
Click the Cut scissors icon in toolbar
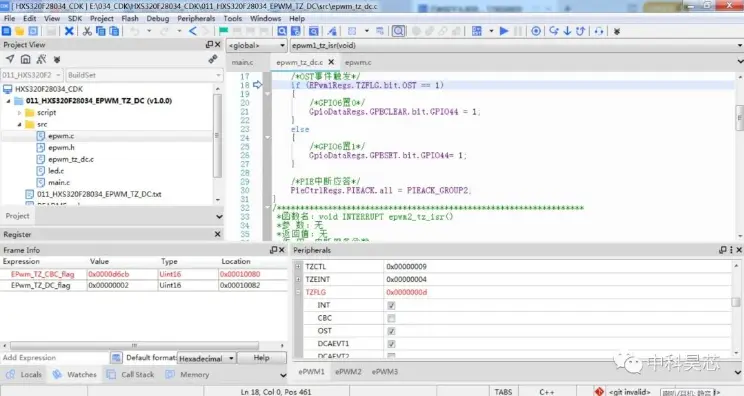[x=87, y=31]
